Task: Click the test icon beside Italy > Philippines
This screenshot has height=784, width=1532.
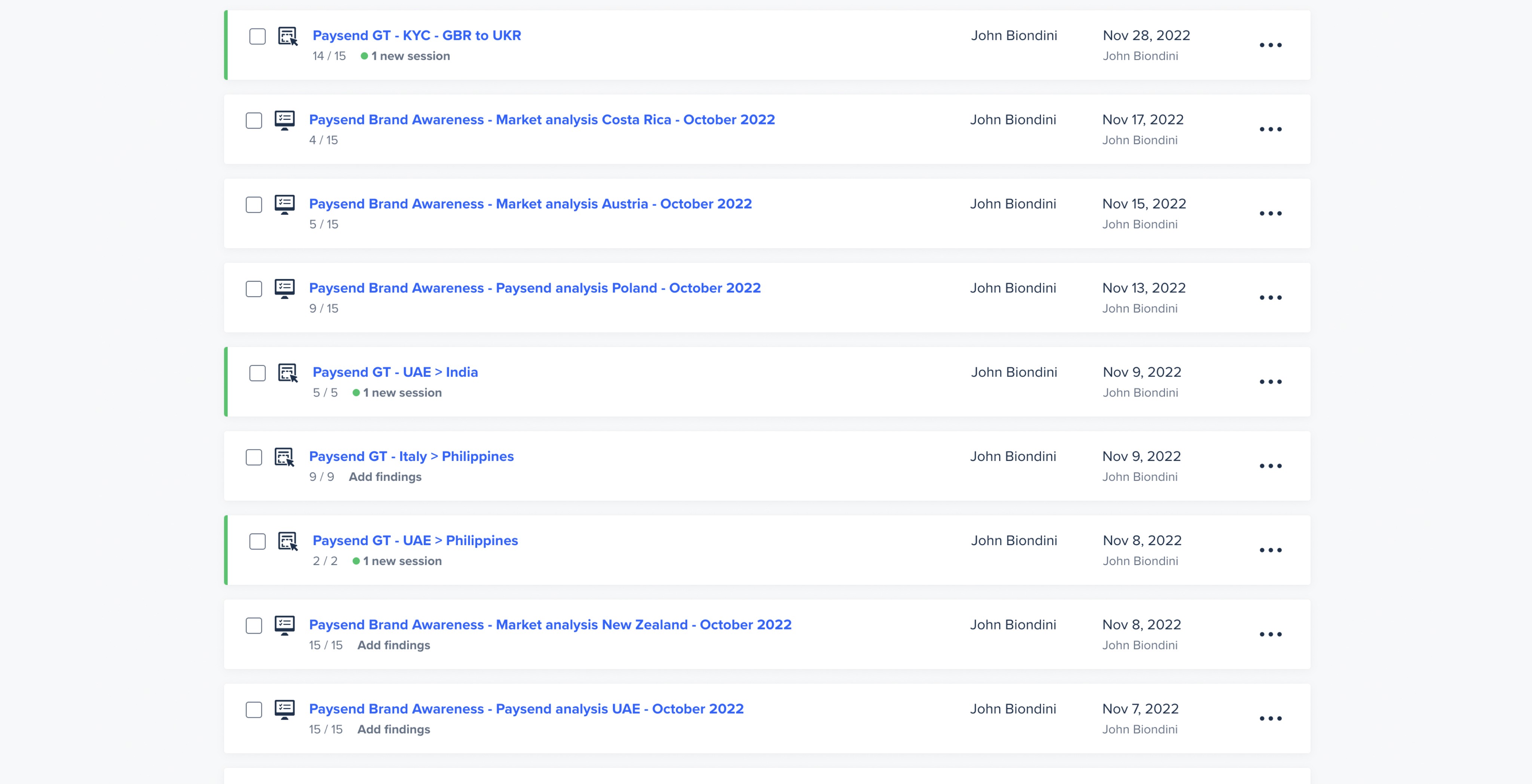Action: tap(284, 457)
